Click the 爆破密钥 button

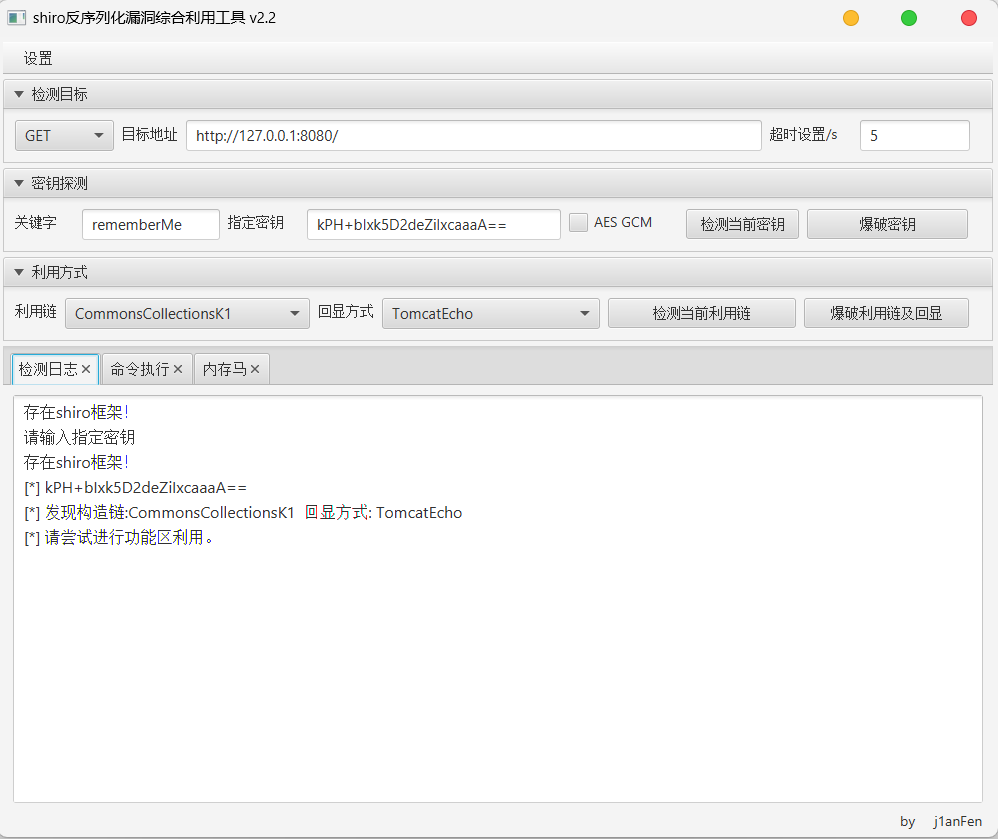[887, 225]
